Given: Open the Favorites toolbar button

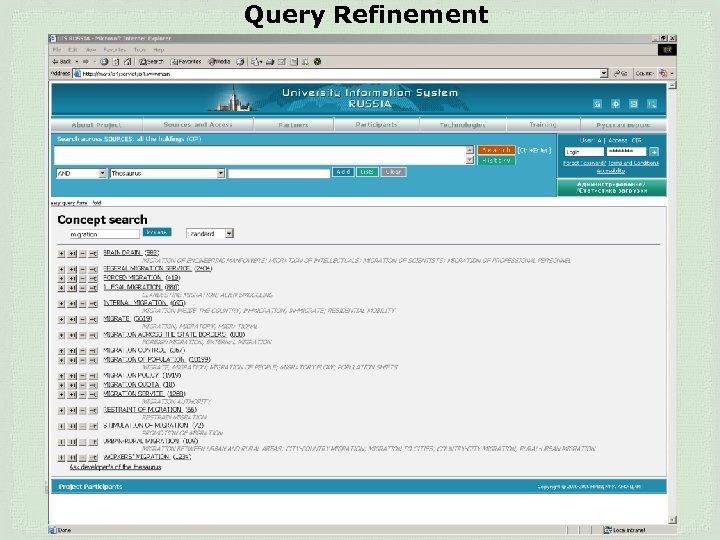Looking at the screenshot, I should coord(186,62).
